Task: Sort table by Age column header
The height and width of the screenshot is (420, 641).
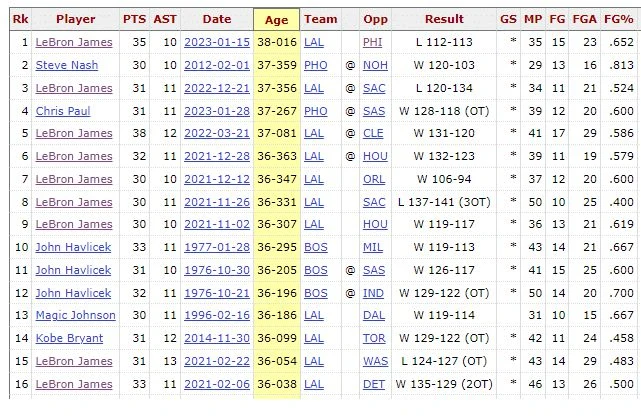Action: 276,19
